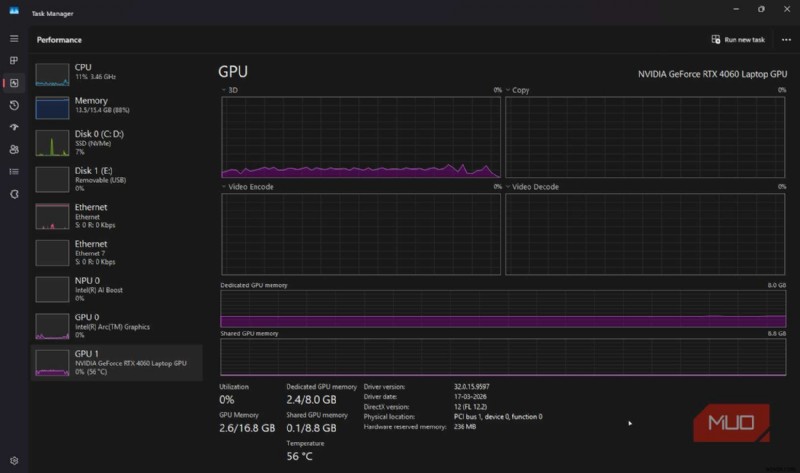Click the 2.6/16.8 GB GPU Memory value

point(247,428)
